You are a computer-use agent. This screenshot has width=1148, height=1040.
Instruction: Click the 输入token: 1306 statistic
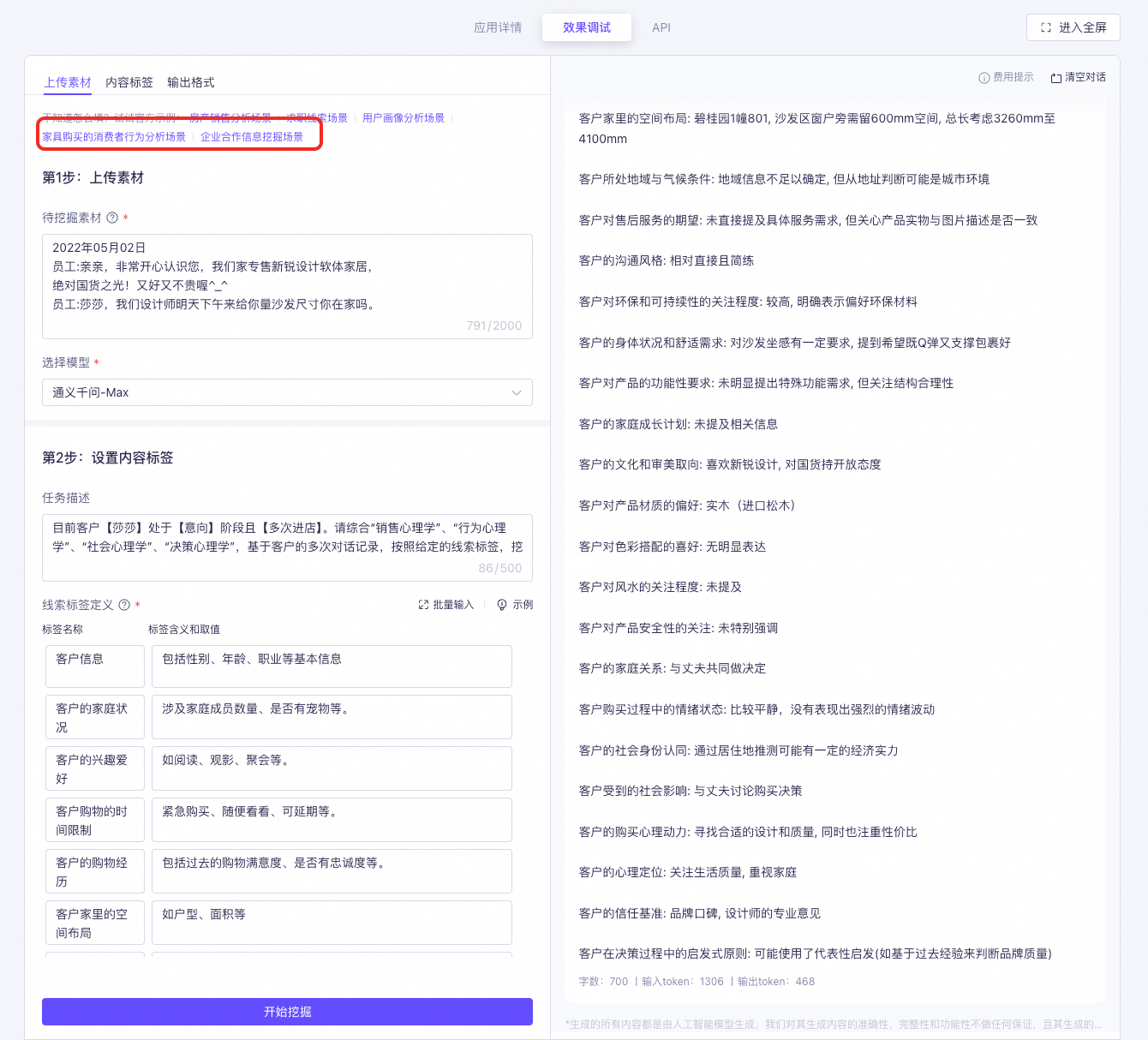[683, 982]
